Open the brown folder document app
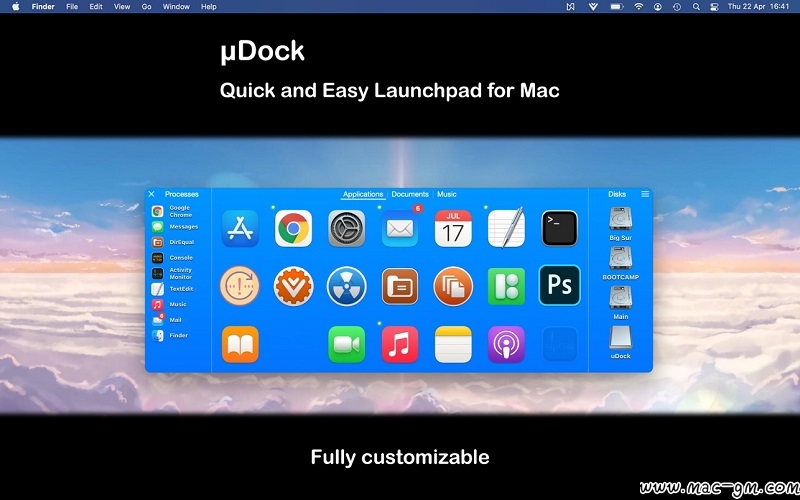The height and width of the screenshot is (500, 800). [x=400, y=286]
